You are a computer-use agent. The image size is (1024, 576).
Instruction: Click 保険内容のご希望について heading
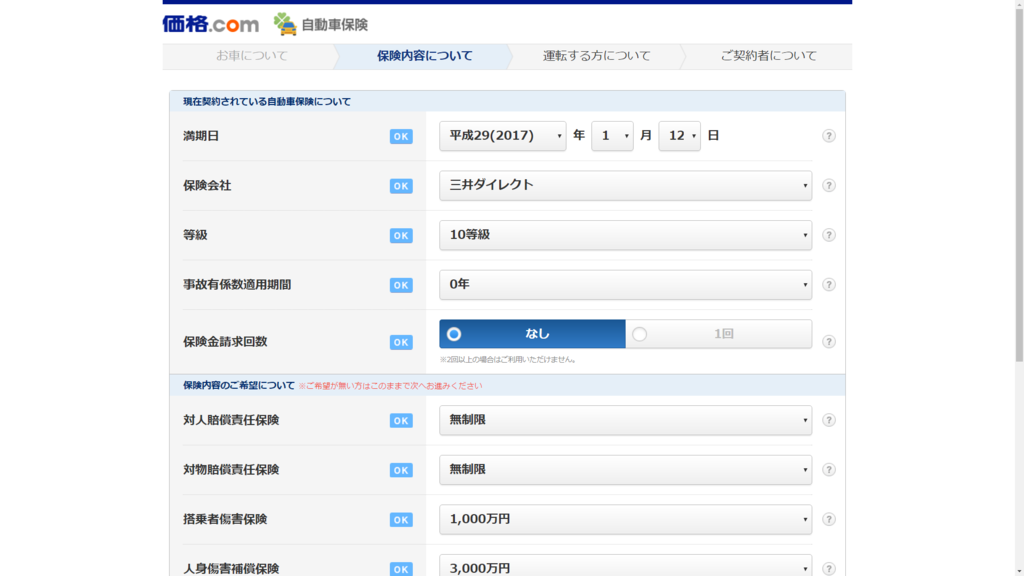pos(238,385)
